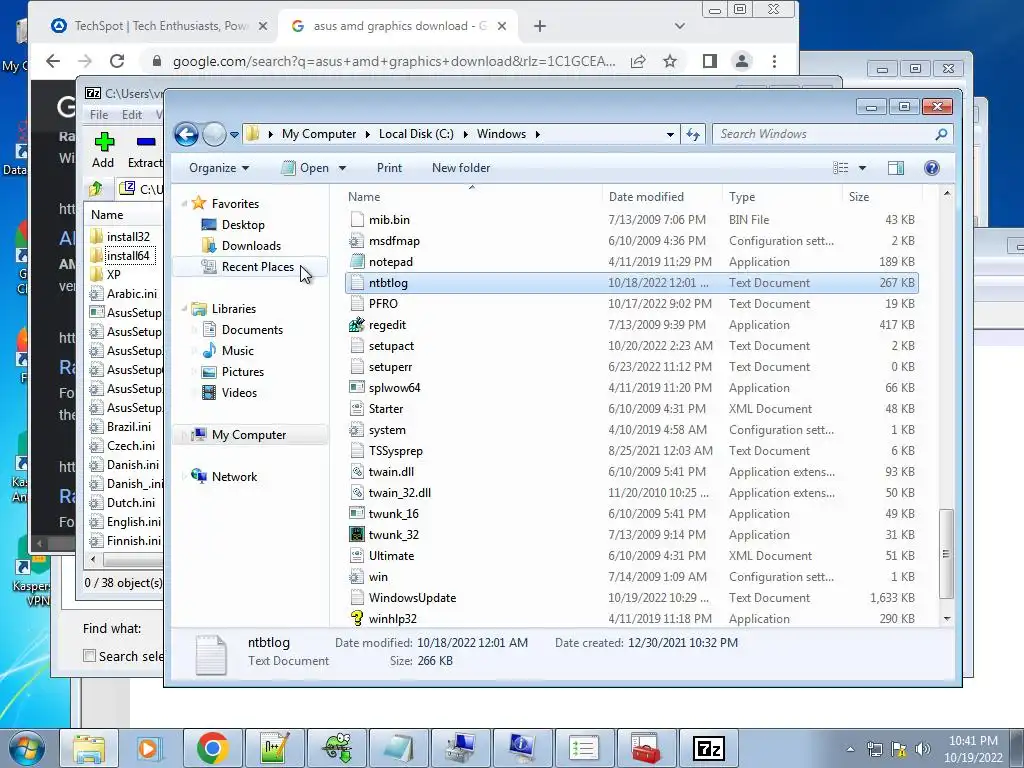This screenshot has height=768, width=1024.
Task: Open the Organize dropdown menu
Action: [219, 168]
